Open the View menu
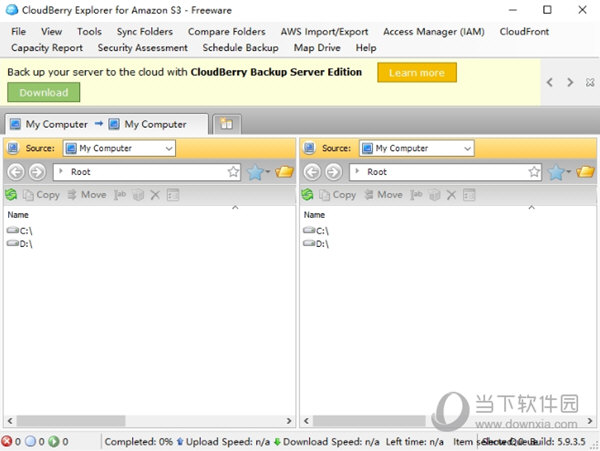 point(51,32)
